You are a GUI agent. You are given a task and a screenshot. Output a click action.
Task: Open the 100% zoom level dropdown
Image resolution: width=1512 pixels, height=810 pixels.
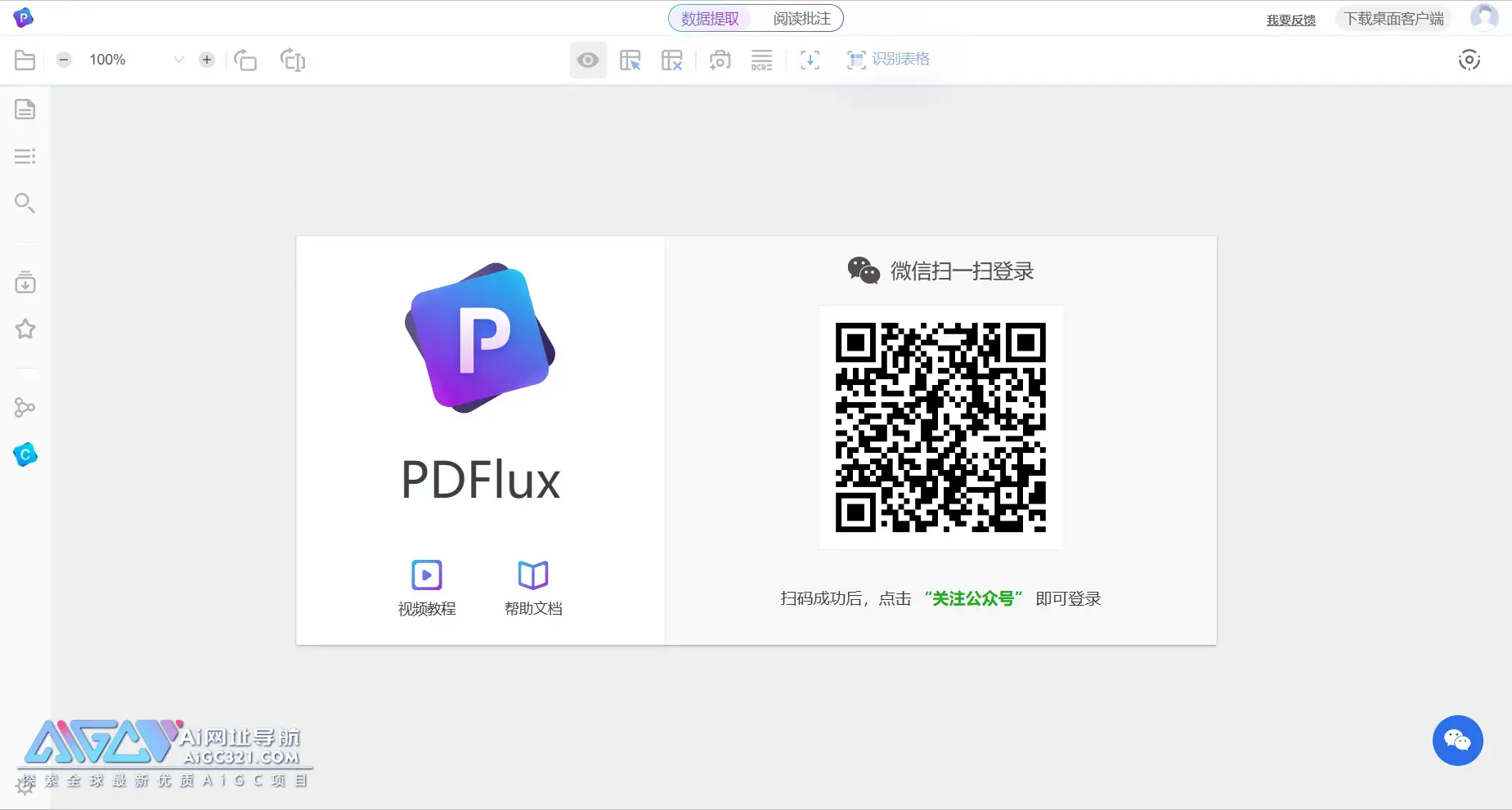pos(137,60)
